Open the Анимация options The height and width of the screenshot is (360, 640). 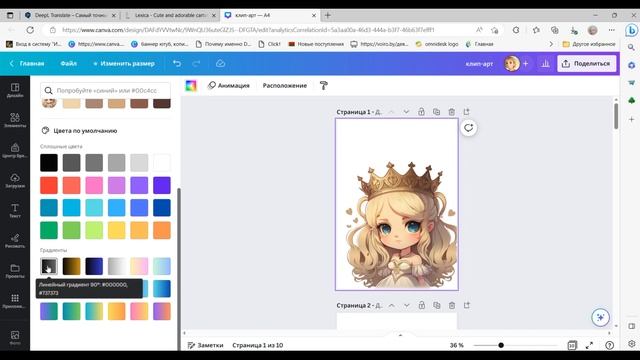pyautogui.click(x=229, y=85)
